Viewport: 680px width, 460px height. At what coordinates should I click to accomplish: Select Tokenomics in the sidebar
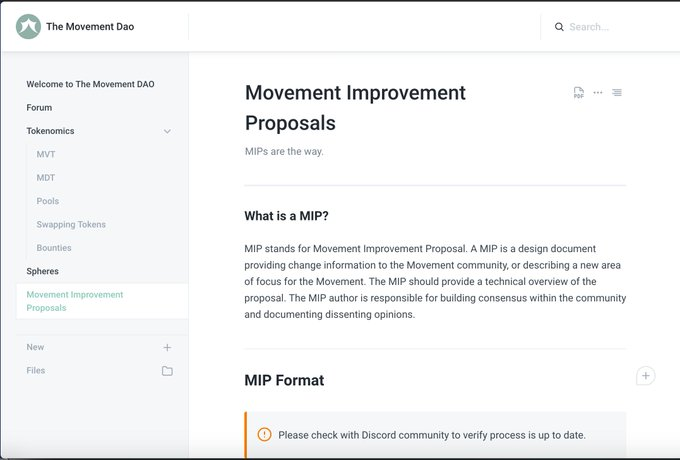pyautogui.click(x=50, y=131)
